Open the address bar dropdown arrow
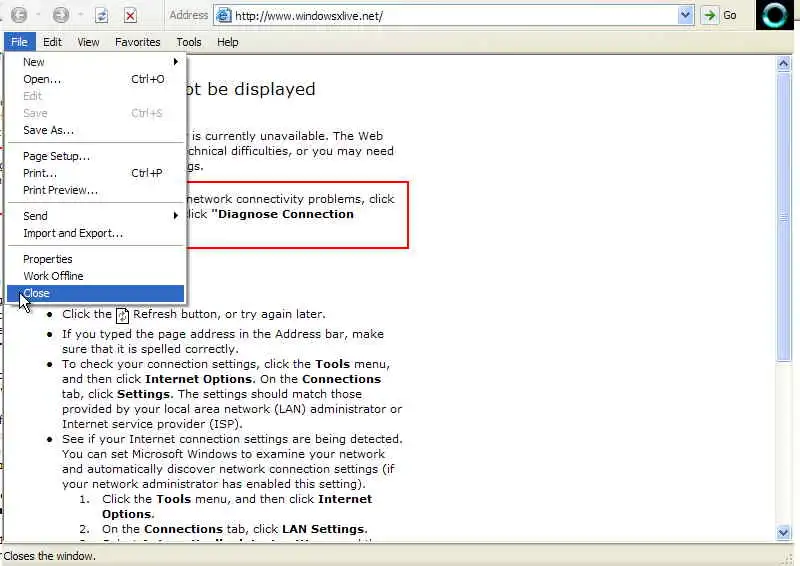Screen dimensions: 800x566 tap(685, 15)
